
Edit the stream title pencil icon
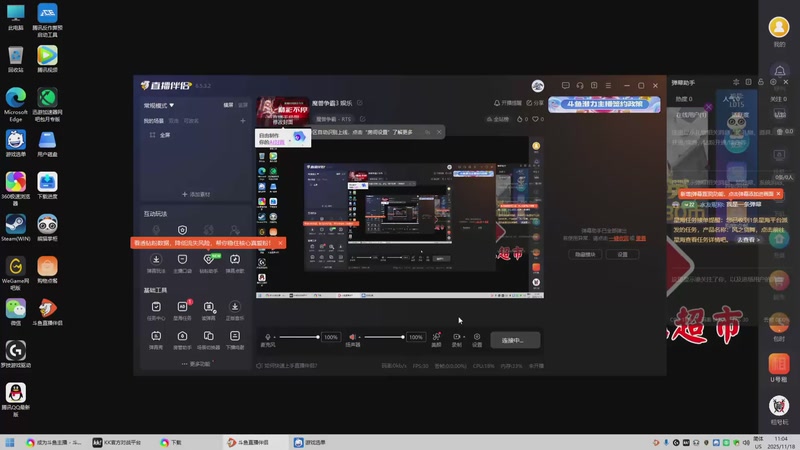tap(360, 103)
